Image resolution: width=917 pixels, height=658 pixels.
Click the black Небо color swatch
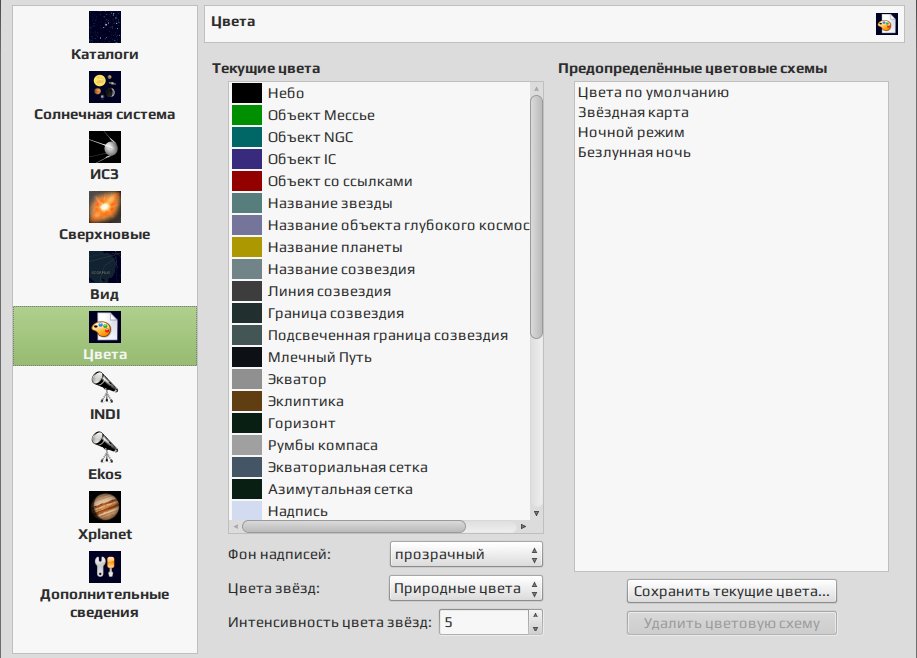(x=247, y=93)
